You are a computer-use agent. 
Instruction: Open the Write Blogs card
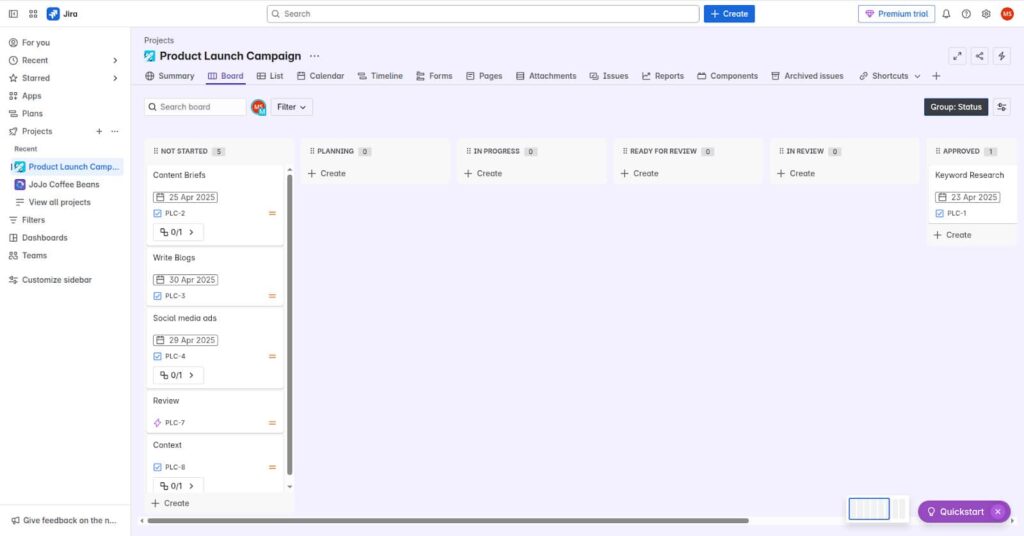215,276
